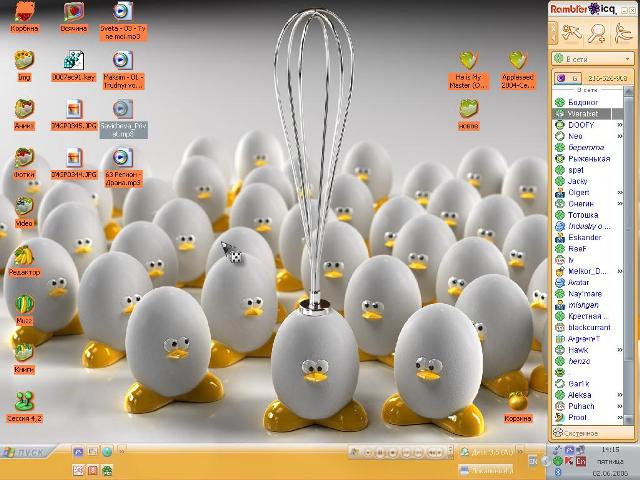The image size is (640, 480).
Task: Open the Сессия 4,2 desktop icon
Action: 24,407
